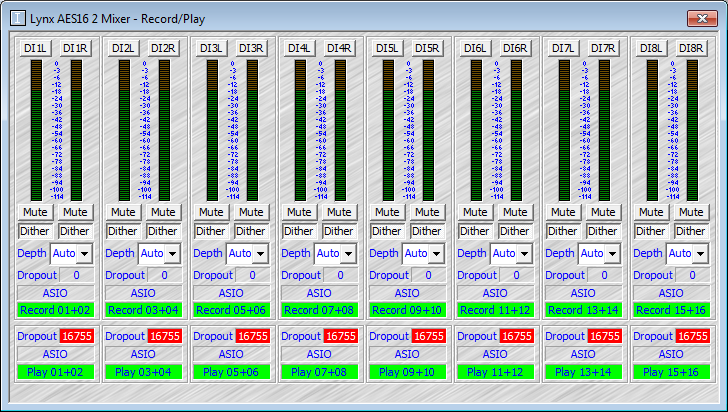Toggle Dither on the DI2L channel
Viewport: 728px width, 412px height.
[x=123, y=231]
